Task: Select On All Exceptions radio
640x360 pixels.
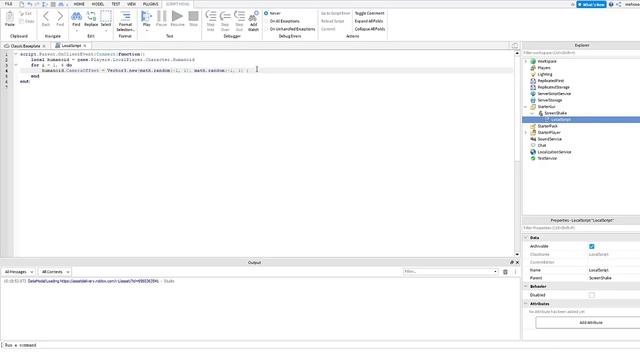Action: point(266,21)
